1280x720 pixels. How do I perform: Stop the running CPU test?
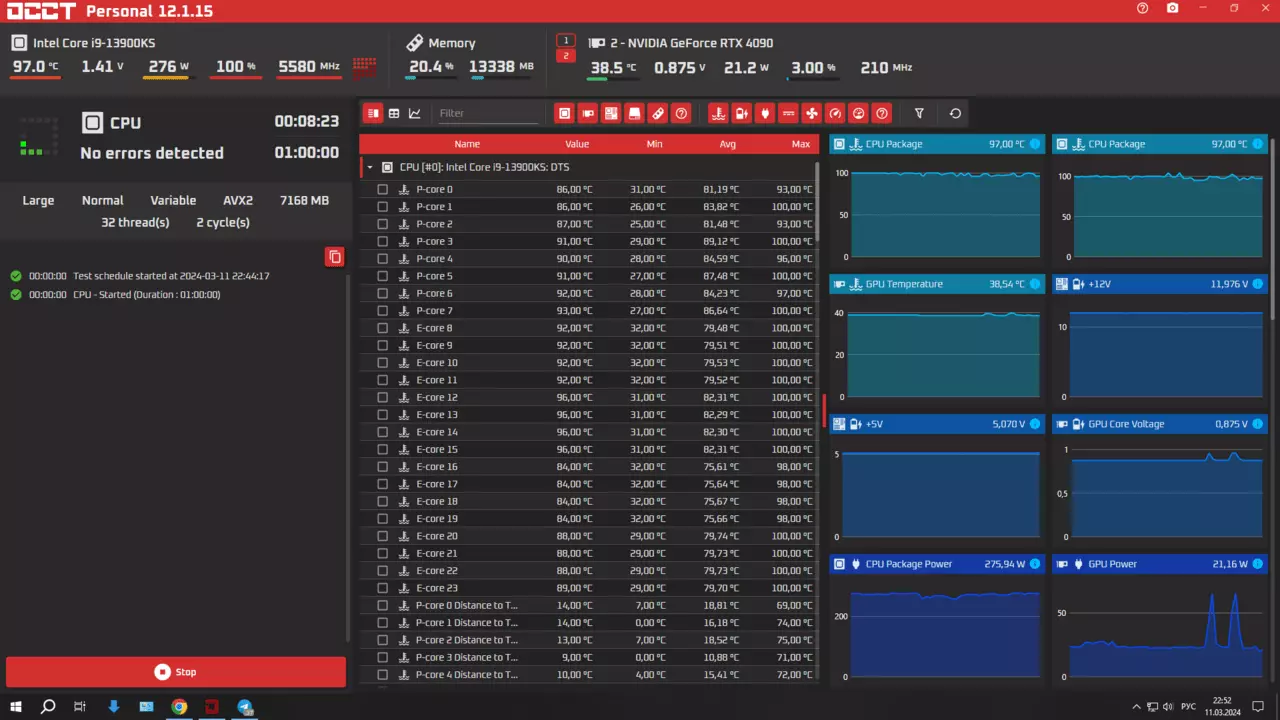pyautogui.click(x=176, y=672)
